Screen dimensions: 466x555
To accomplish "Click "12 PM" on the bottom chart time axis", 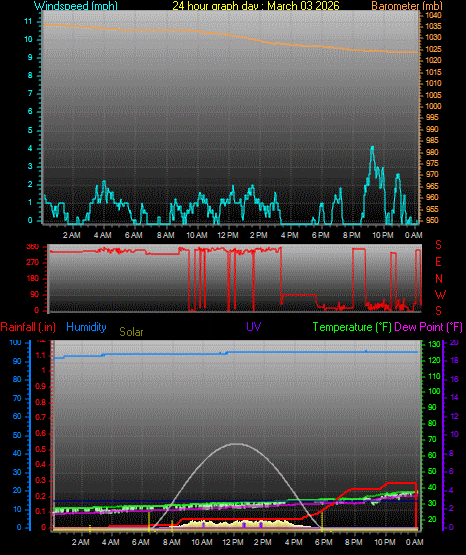I will pyautogui.click(x=233, y=542).
